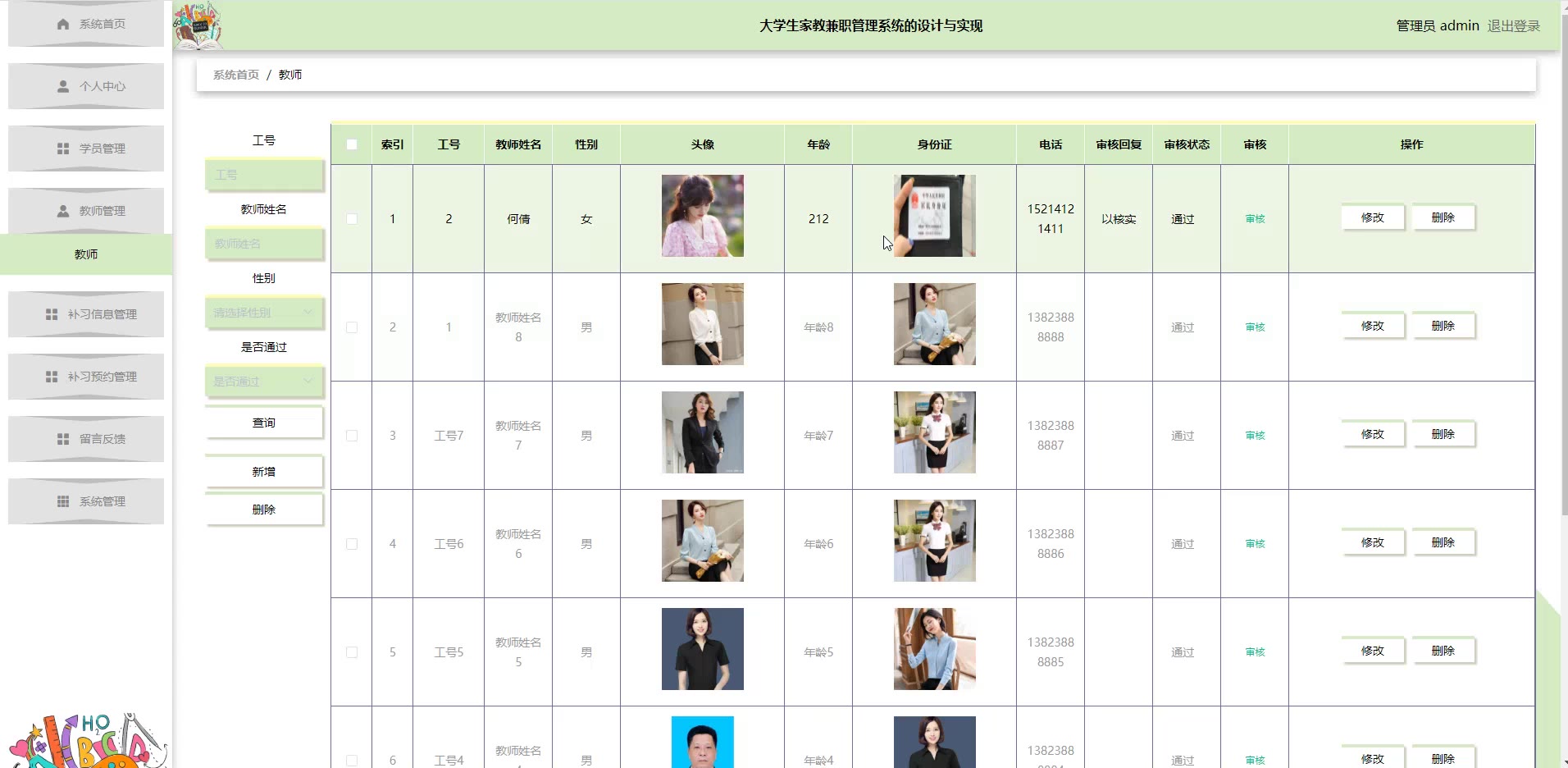Click the grid icon beside 补习预约管理
The width and height of the screenshot is (1568, 768).
pyautogui.click(x=52, y=377)
